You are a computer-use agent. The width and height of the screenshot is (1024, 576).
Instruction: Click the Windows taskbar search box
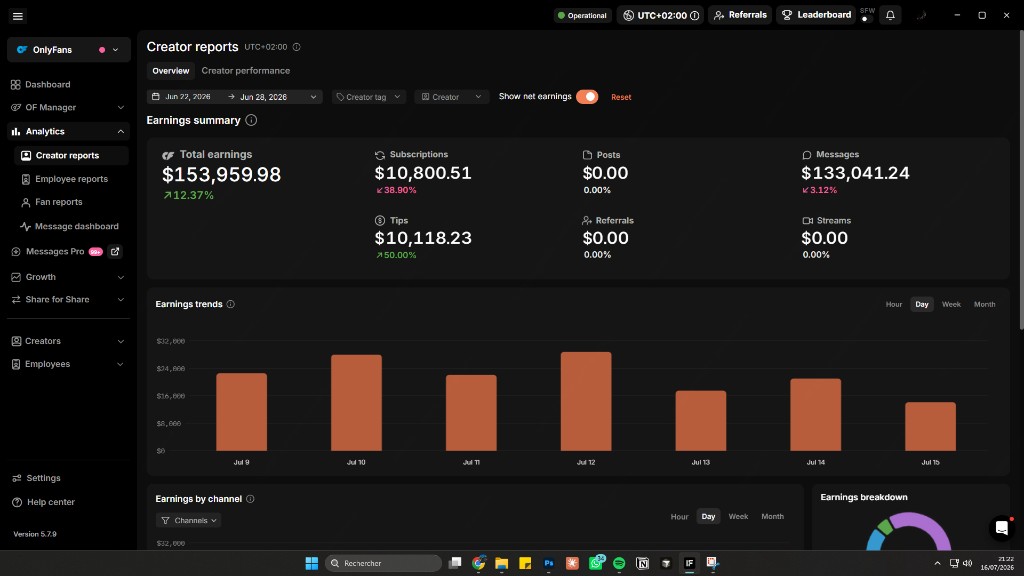[383, 563]
